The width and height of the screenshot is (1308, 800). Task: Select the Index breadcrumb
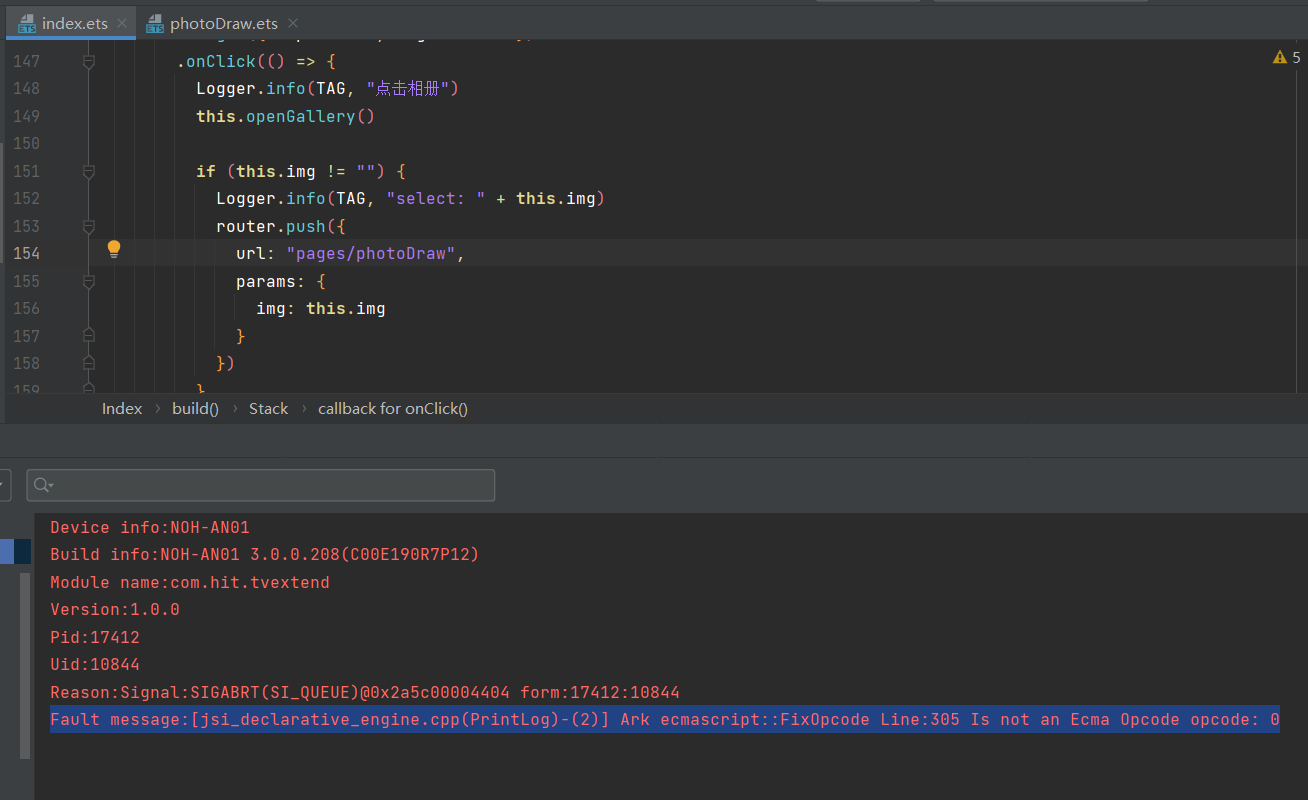pos(122,408)
